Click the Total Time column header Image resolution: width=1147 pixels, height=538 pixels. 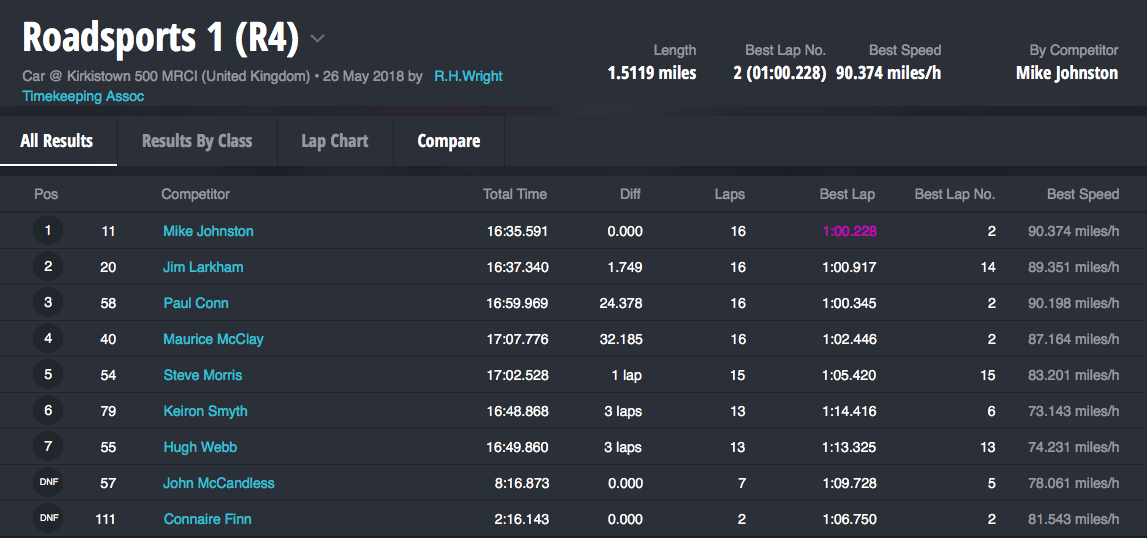[514, 194]
